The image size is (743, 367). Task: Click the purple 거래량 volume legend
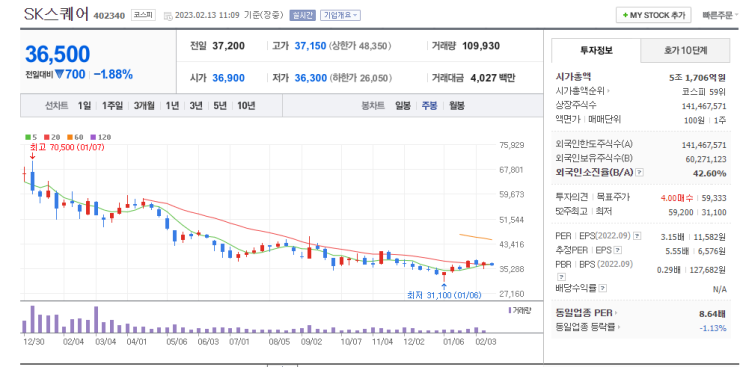(520, 311)
